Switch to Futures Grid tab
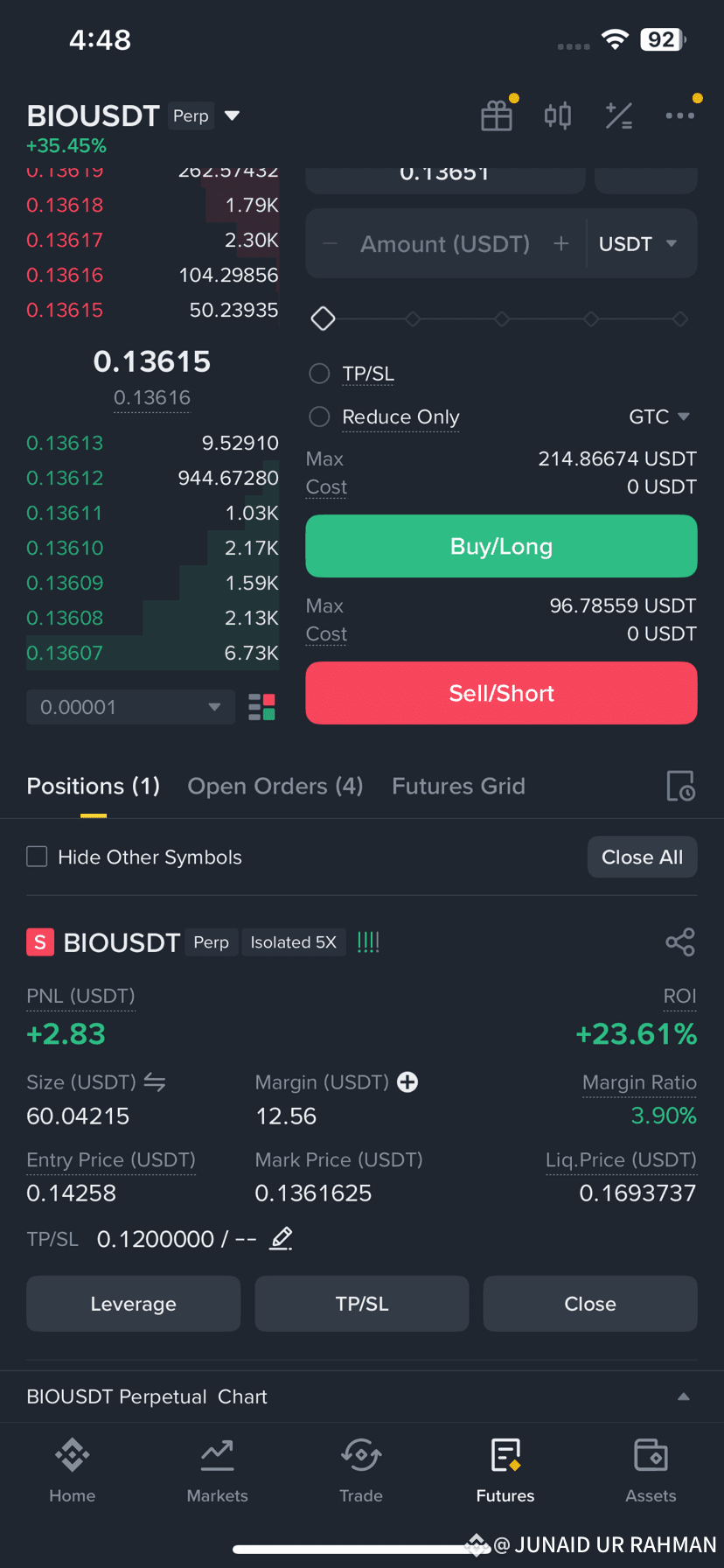The image size is (724, 1568). coord(458,786)
